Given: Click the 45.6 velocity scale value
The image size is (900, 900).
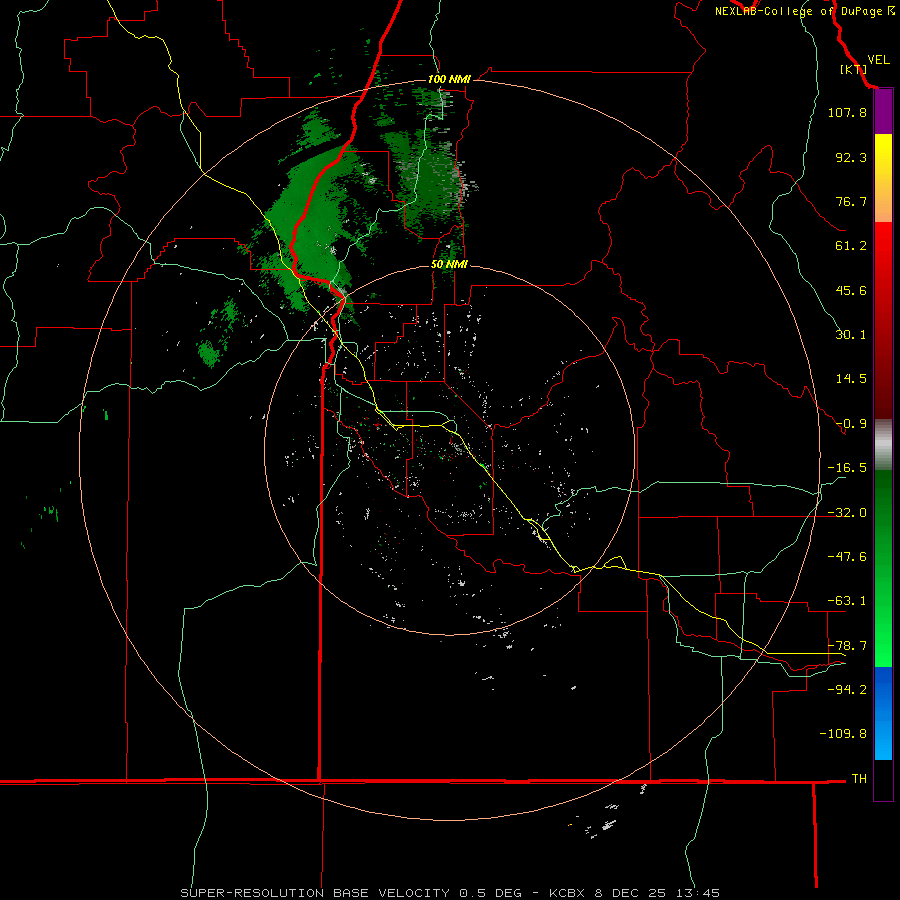Looking at the screenshot, I should (x=851, y=290).
